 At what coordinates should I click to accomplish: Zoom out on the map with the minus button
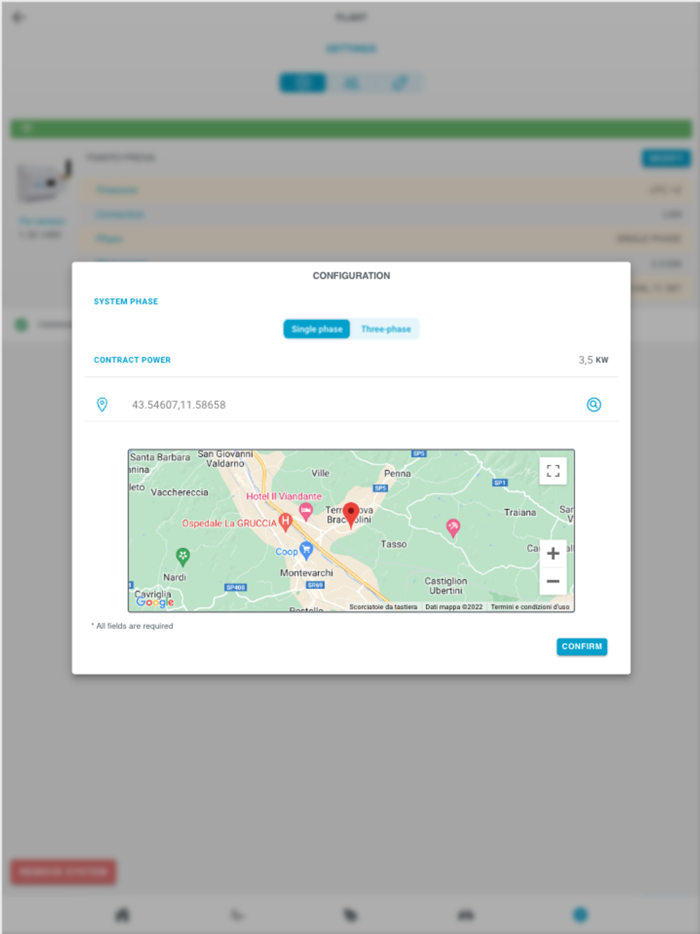pos(553,581)
